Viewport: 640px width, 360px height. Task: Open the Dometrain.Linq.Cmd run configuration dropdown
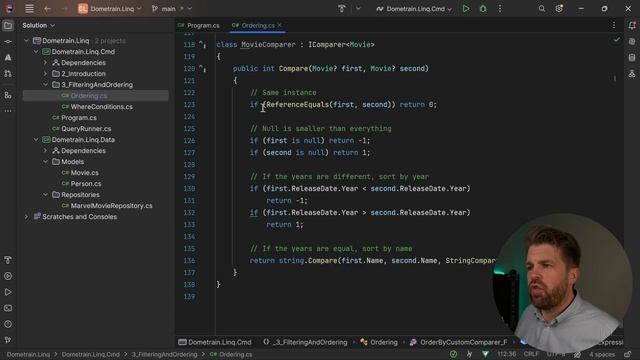click(x=414, y=9)
